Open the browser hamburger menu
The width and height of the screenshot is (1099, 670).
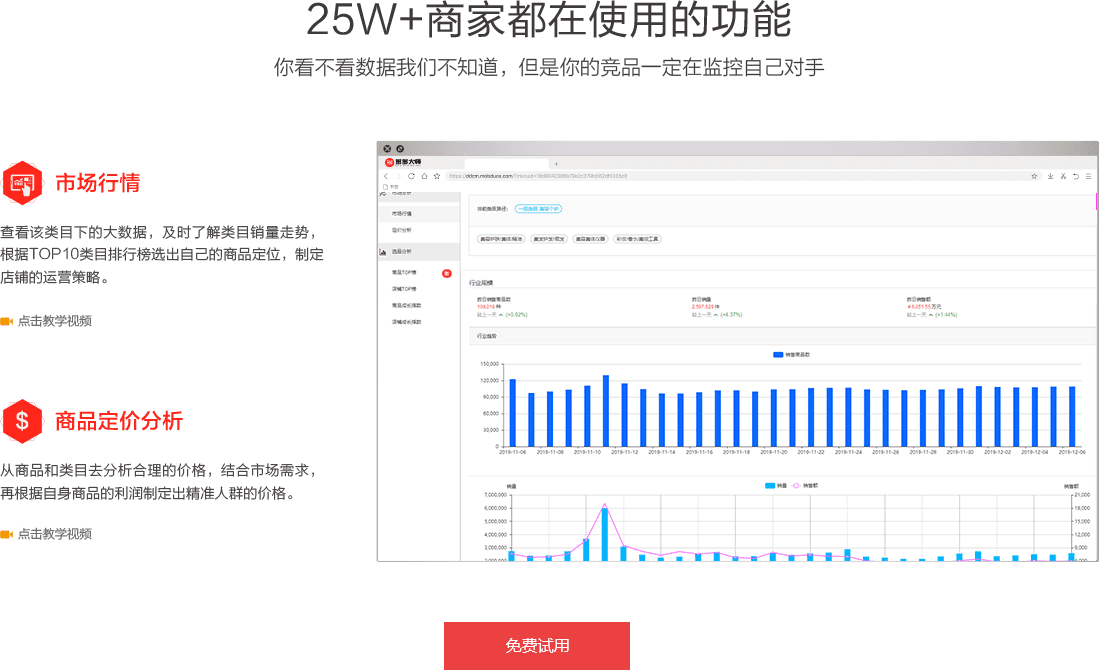pyautogui.click(x=1088, y=176)
